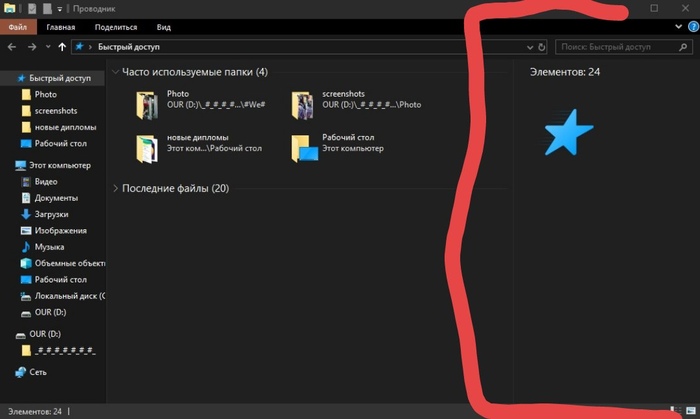Open Help via blue question mark icon
Screen dimensions: 700x419
click(x=693, y=27)
